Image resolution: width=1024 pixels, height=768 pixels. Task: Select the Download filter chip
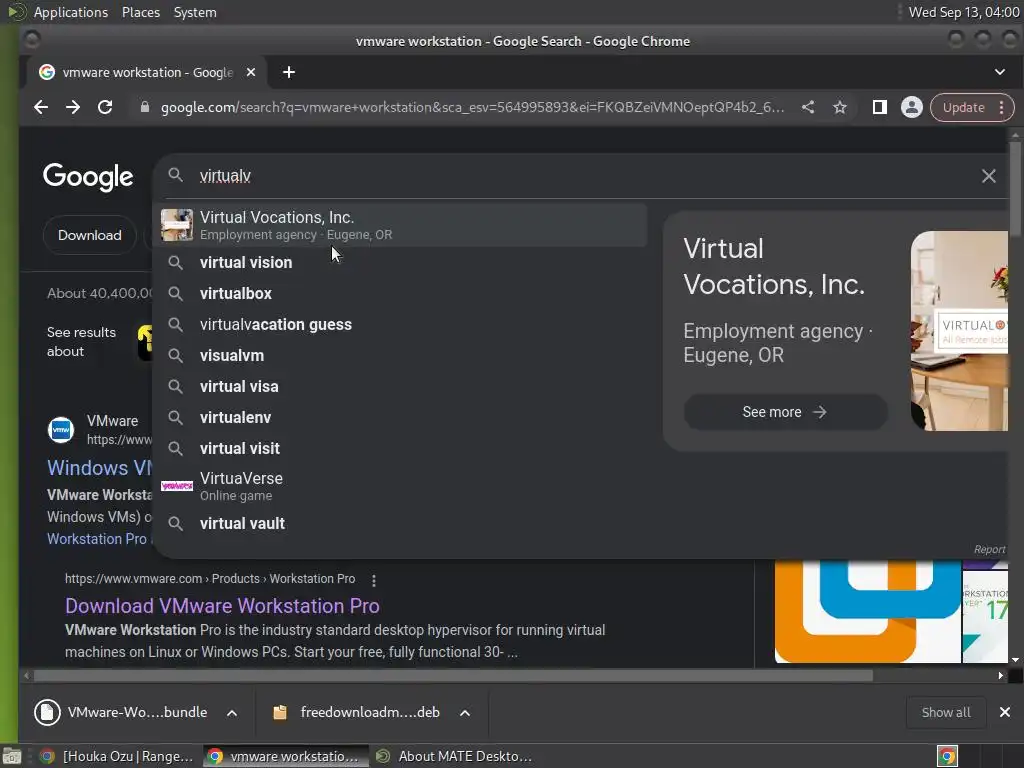89,235
